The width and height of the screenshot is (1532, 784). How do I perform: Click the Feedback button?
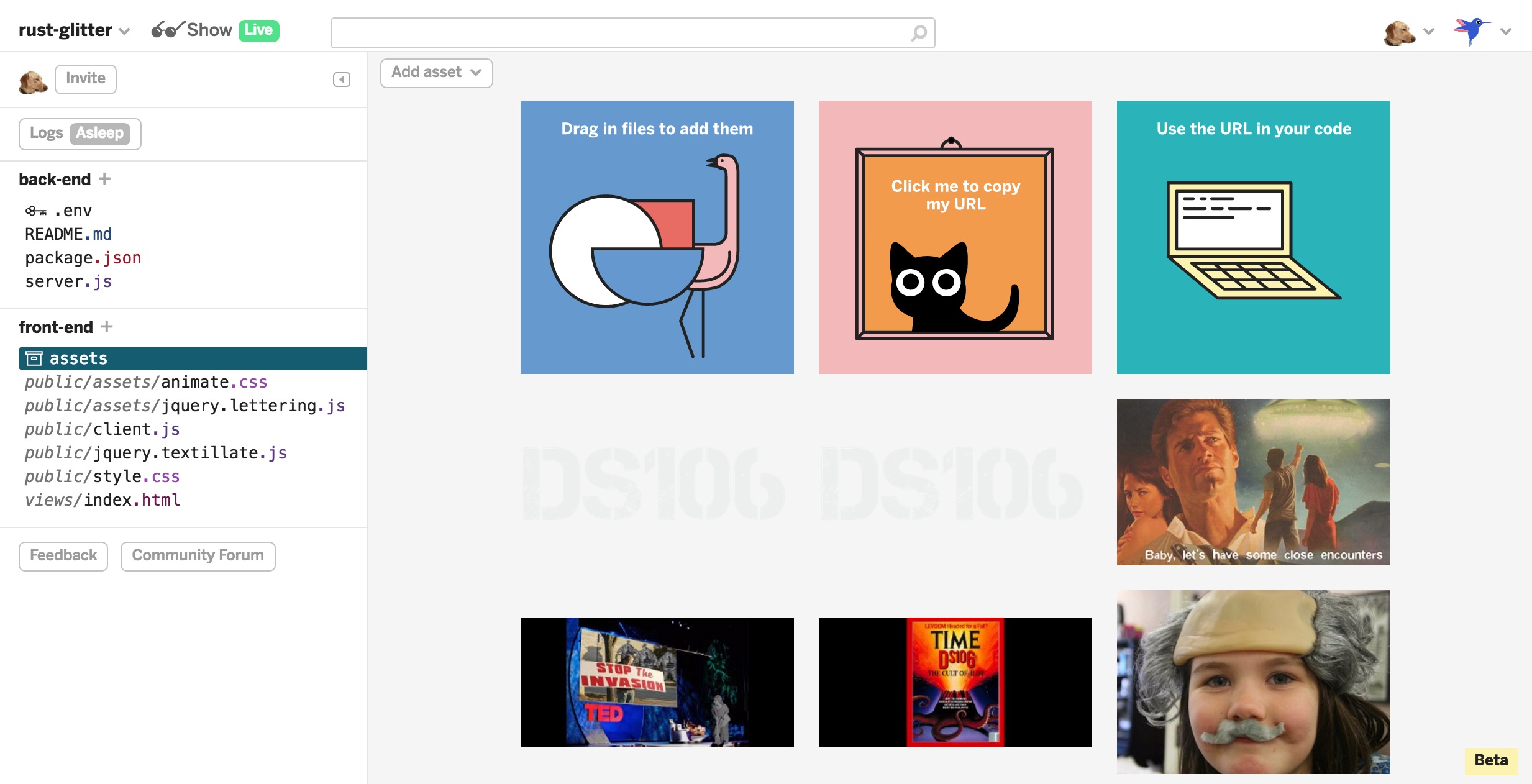coord(63,555)
